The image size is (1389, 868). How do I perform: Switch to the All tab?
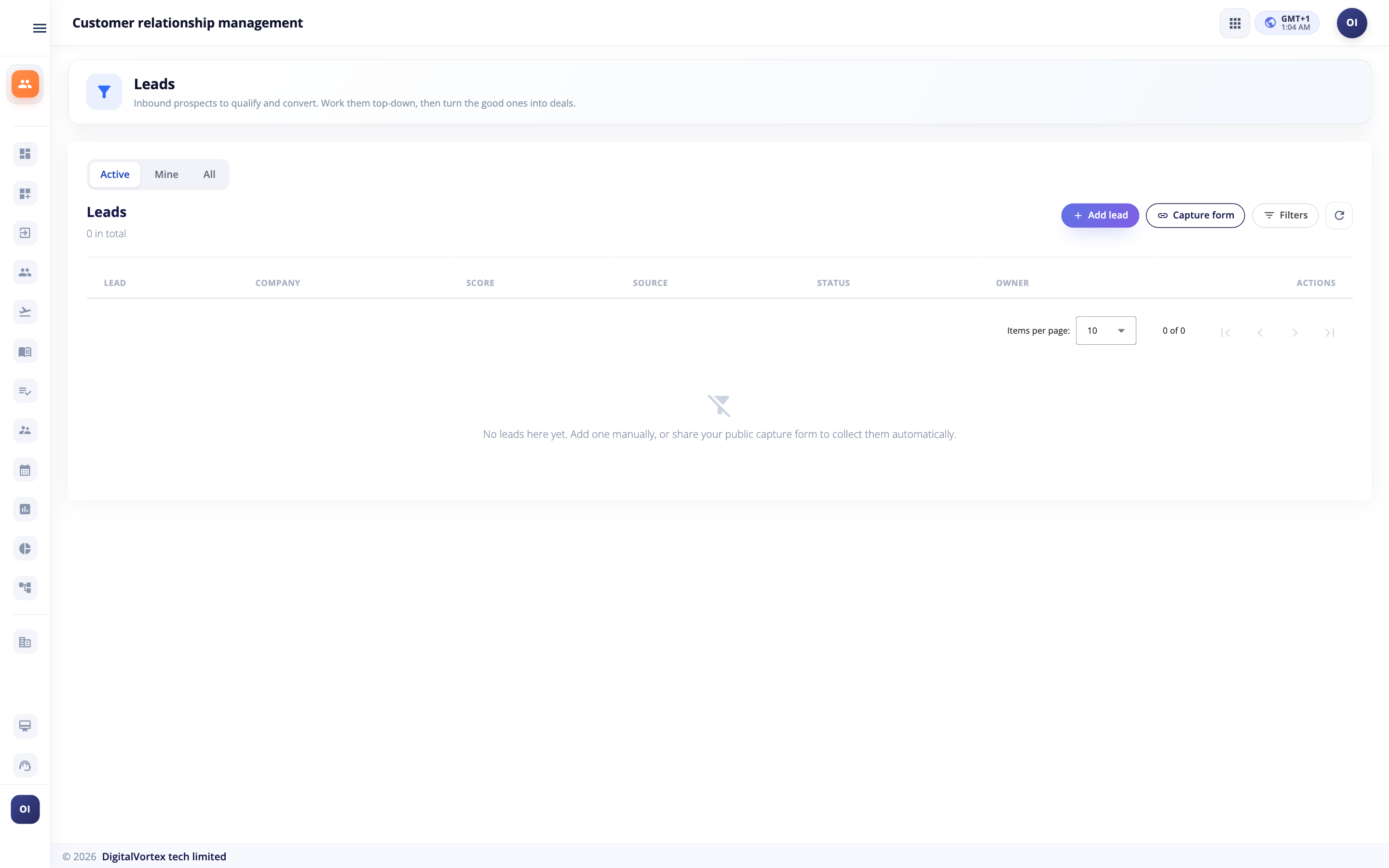pyautogui.click(x=209, y=175)
